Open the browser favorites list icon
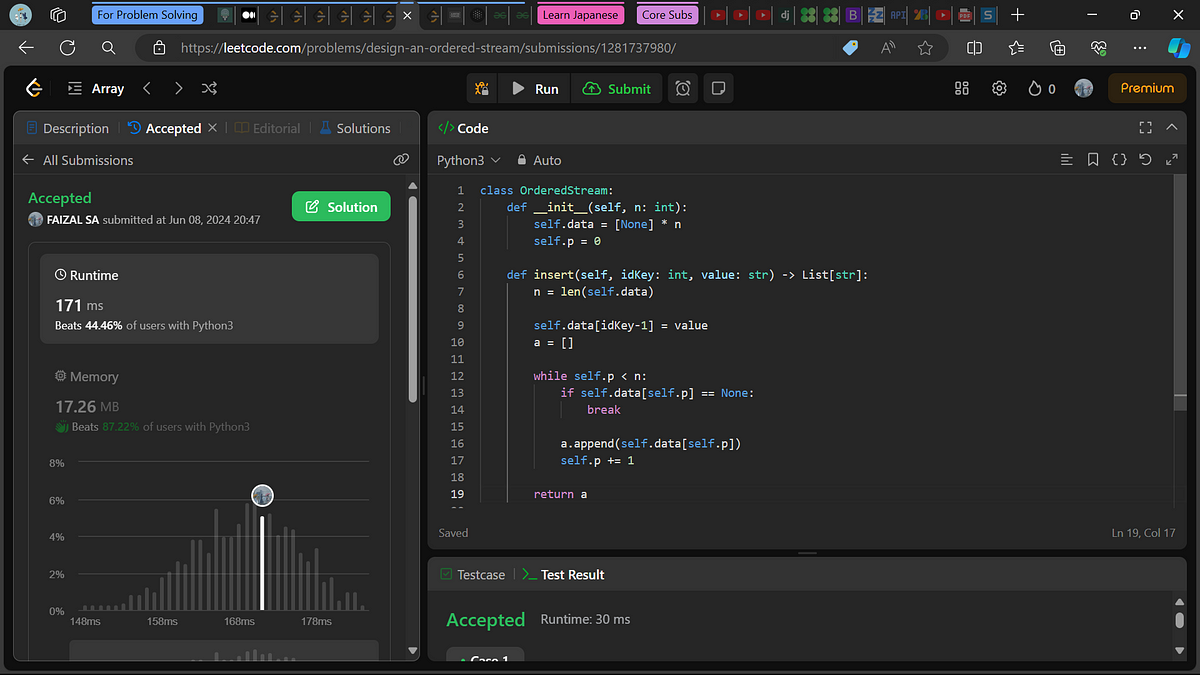Screen dimensions: 1200x675 [1016, 47]
